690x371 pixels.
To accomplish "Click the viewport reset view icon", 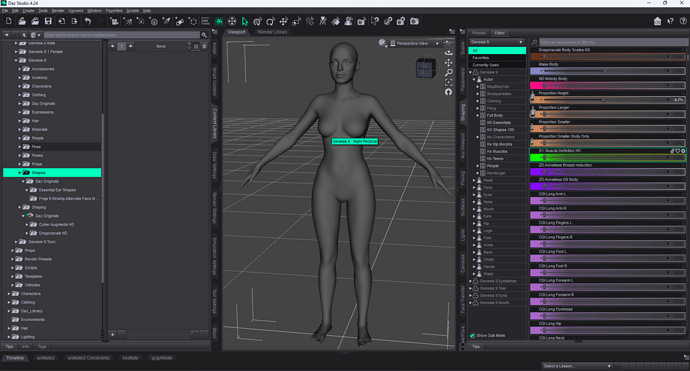I will [448, 92].
